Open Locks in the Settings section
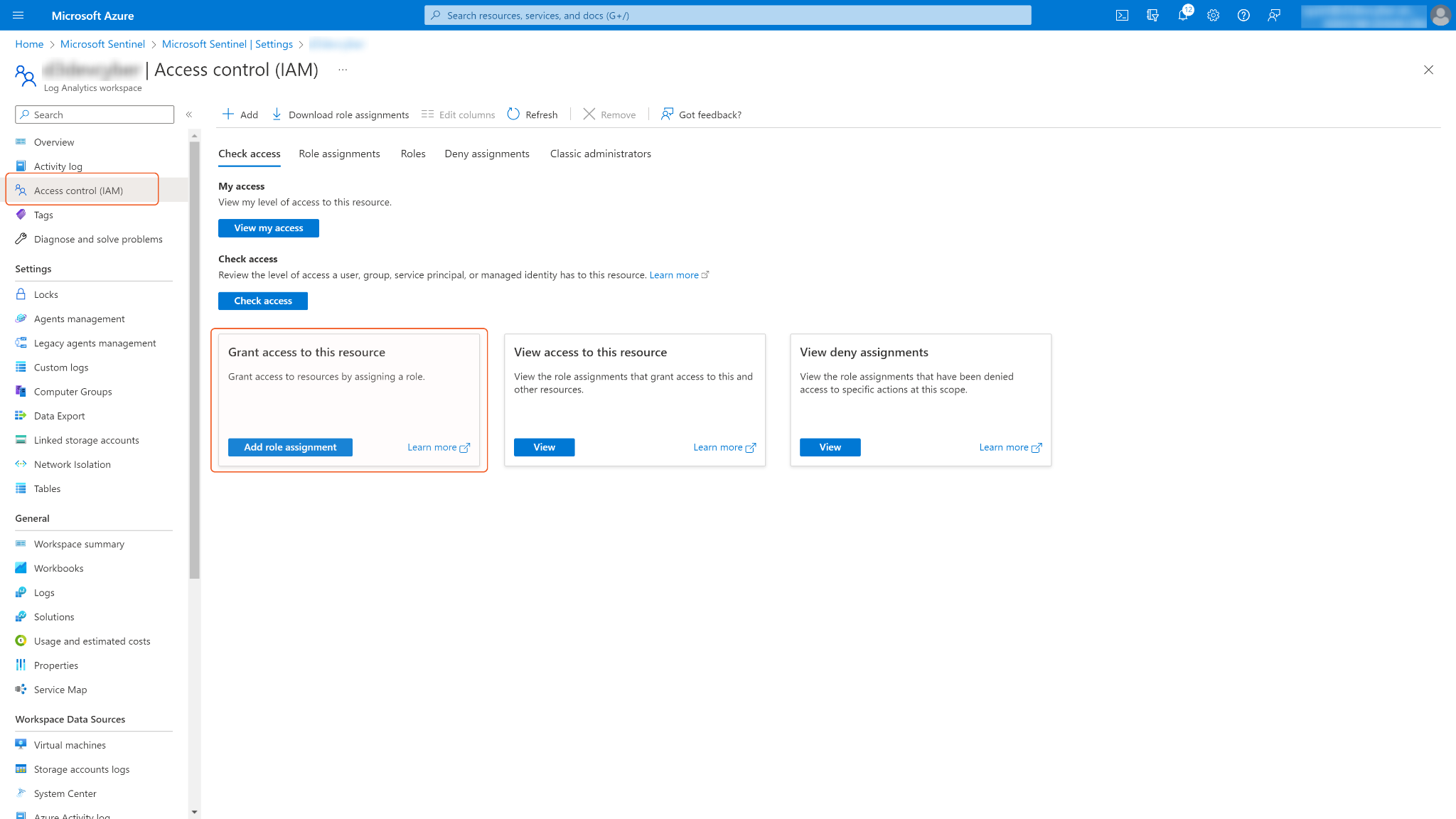Image resolution: width=1456 pixels, height=819 pixels. (x=46, y=294)
